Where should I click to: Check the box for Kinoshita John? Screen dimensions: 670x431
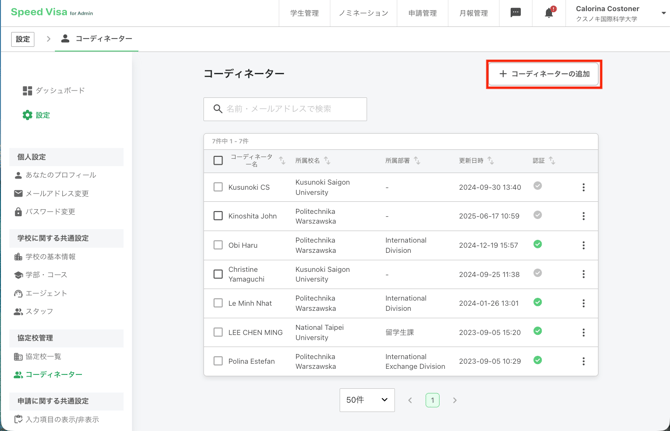(x=218, y=216)
